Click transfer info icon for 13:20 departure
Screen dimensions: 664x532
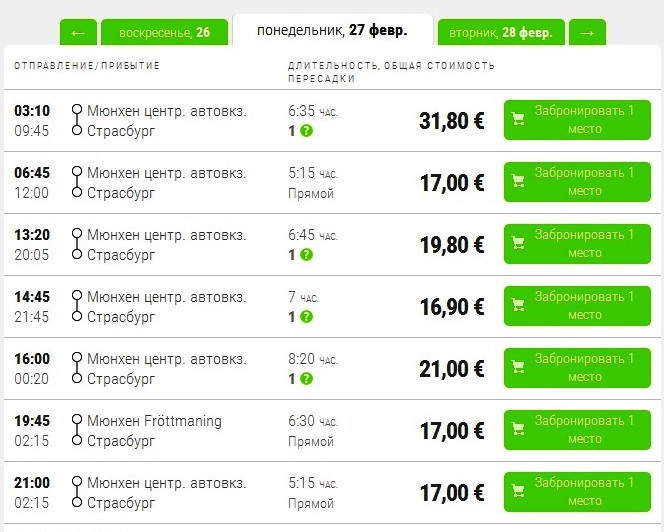pos(306,254)
